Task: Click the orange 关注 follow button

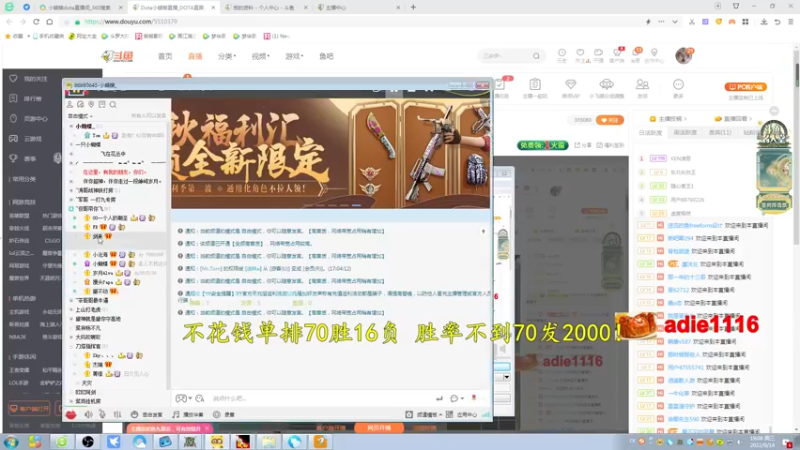Action: pyautogui.click(x=610, y=120)
